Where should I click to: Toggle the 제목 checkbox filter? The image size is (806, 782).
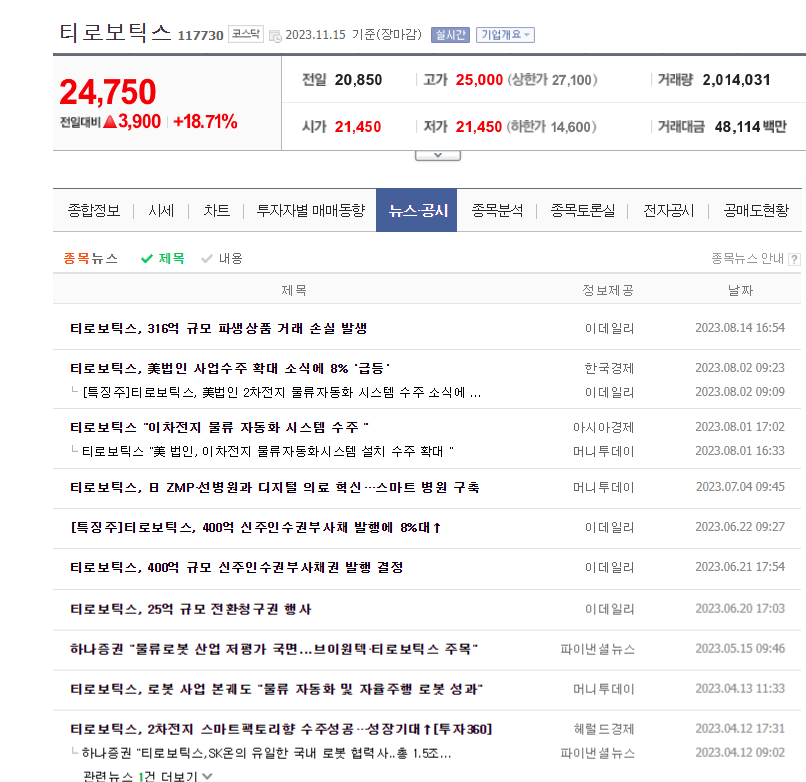[162, 258]
